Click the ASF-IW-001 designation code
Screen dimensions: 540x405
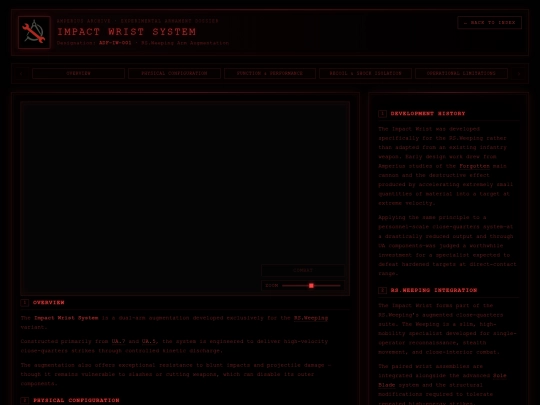115,43
